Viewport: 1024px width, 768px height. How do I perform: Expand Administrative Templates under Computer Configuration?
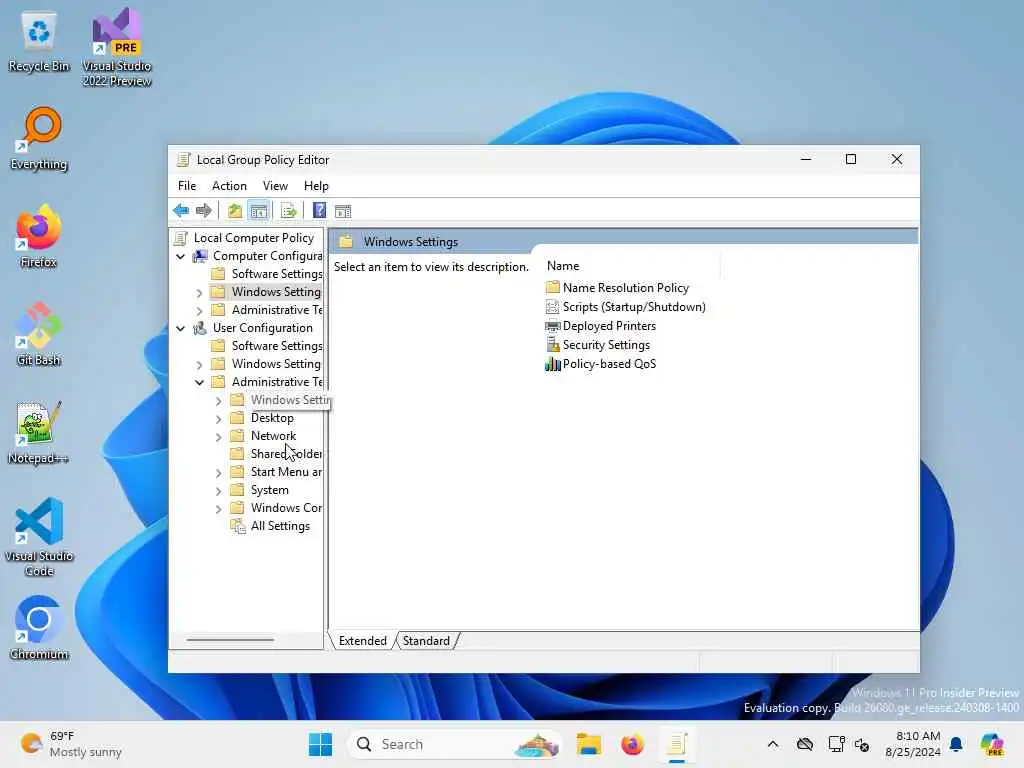pyautogui.click(x=200, y=311)
